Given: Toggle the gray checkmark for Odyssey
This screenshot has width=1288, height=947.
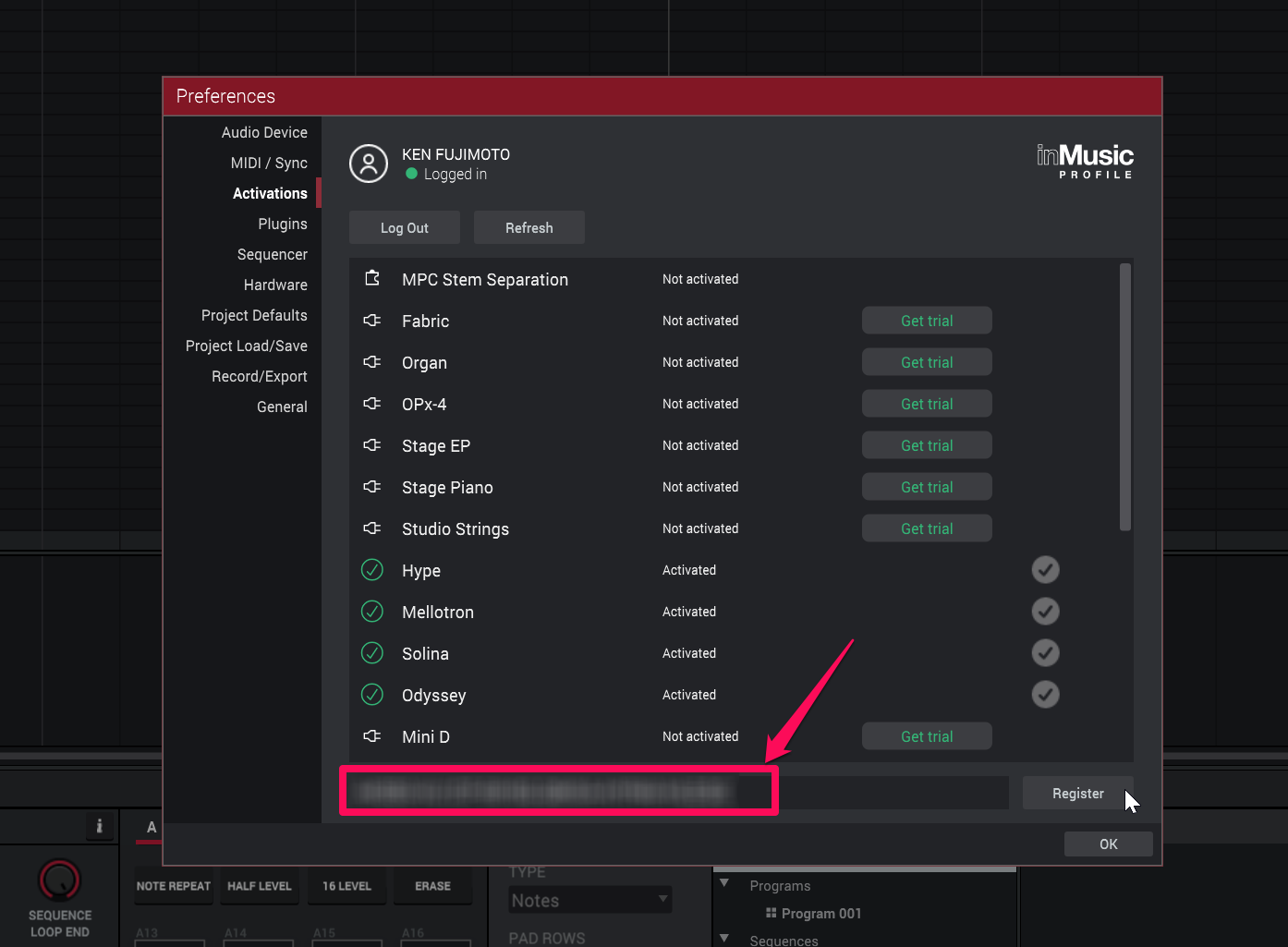Looking at the screenshot, I should click(1046, 695).
